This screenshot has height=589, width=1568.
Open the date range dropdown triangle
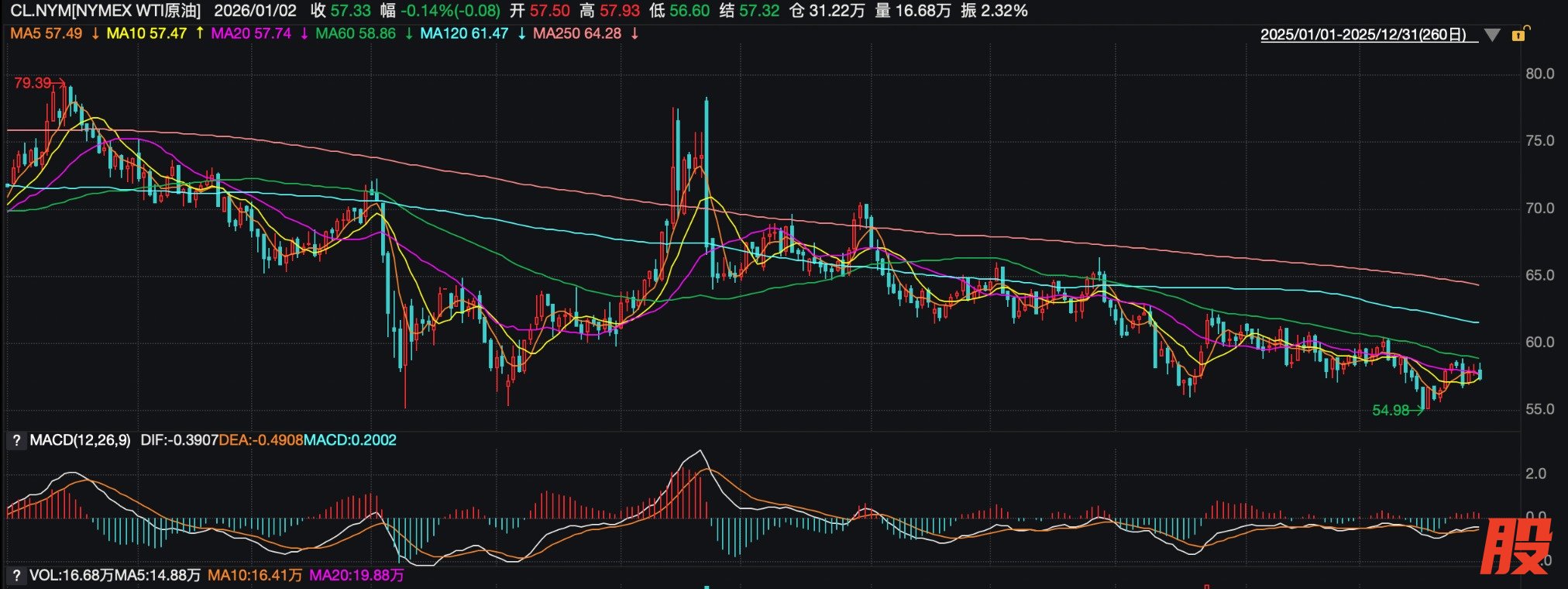(x=1493, y=35)
